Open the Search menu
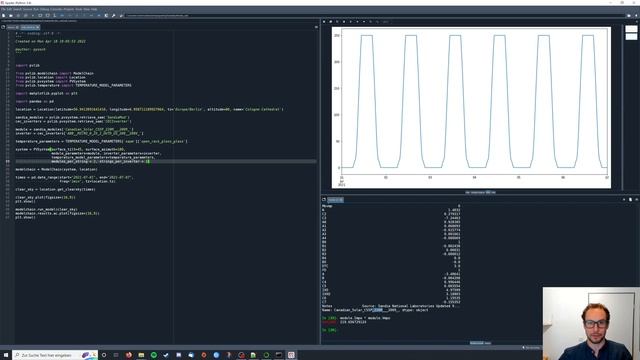The width and height of the screenshot is (640, 360). 17,9
